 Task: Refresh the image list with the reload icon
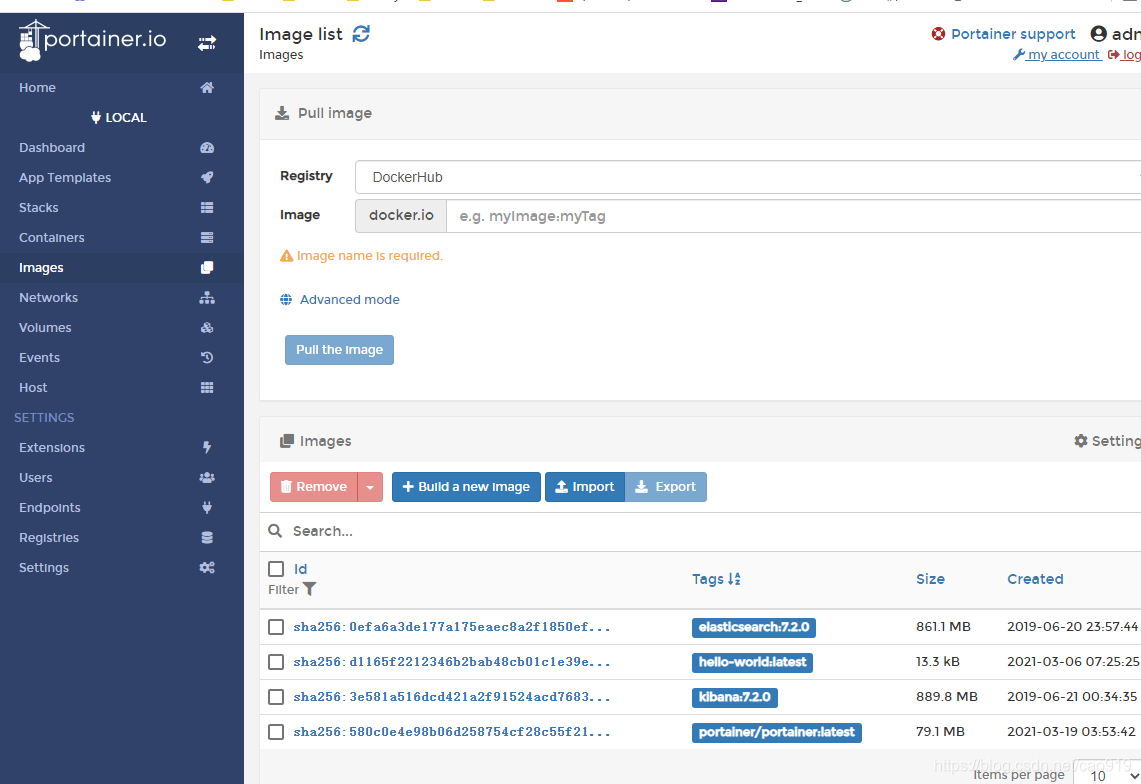pos(361,33)
